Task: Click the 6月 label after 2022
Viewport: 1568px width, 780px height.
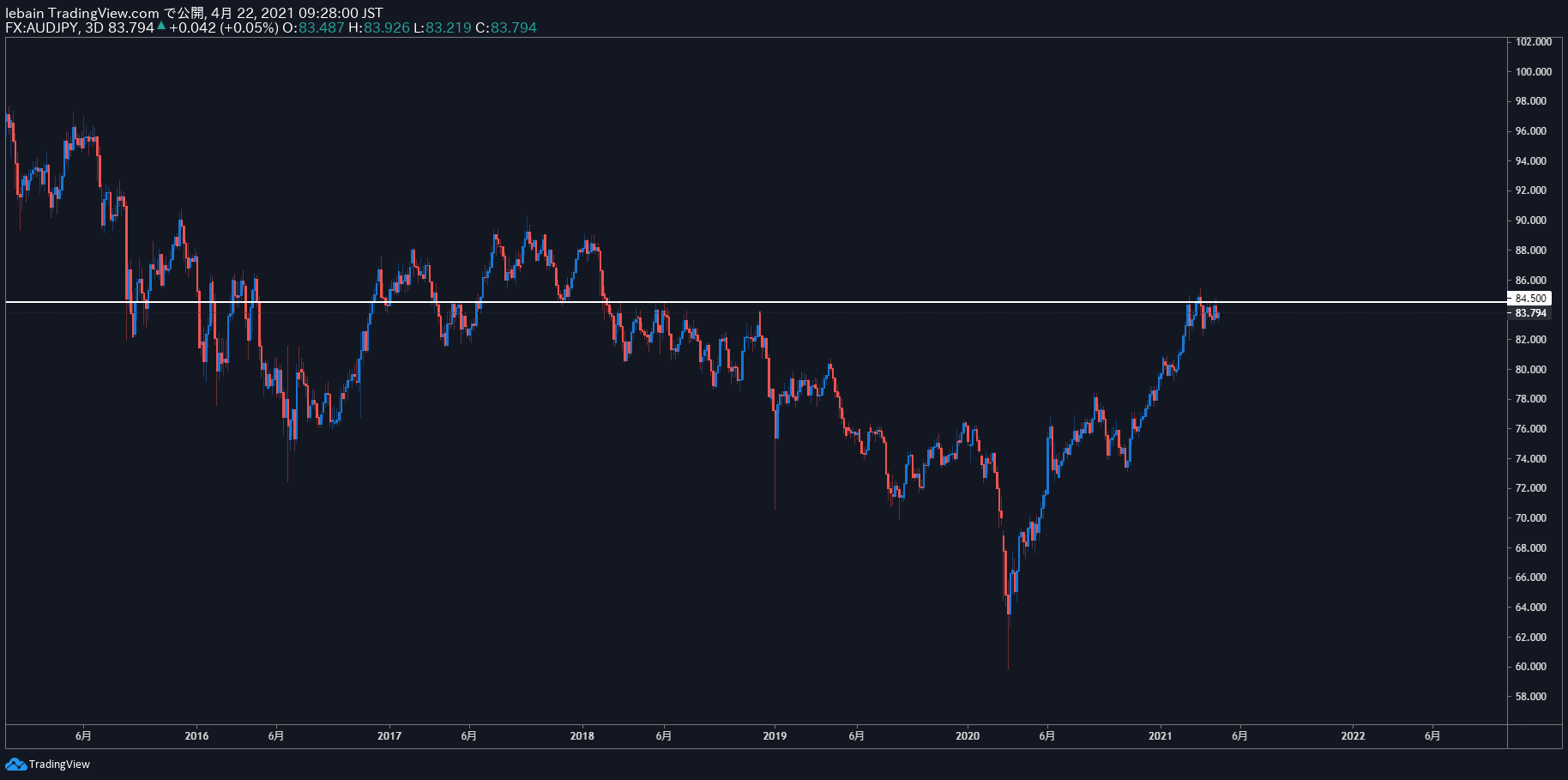Action: click(1432, 735)
